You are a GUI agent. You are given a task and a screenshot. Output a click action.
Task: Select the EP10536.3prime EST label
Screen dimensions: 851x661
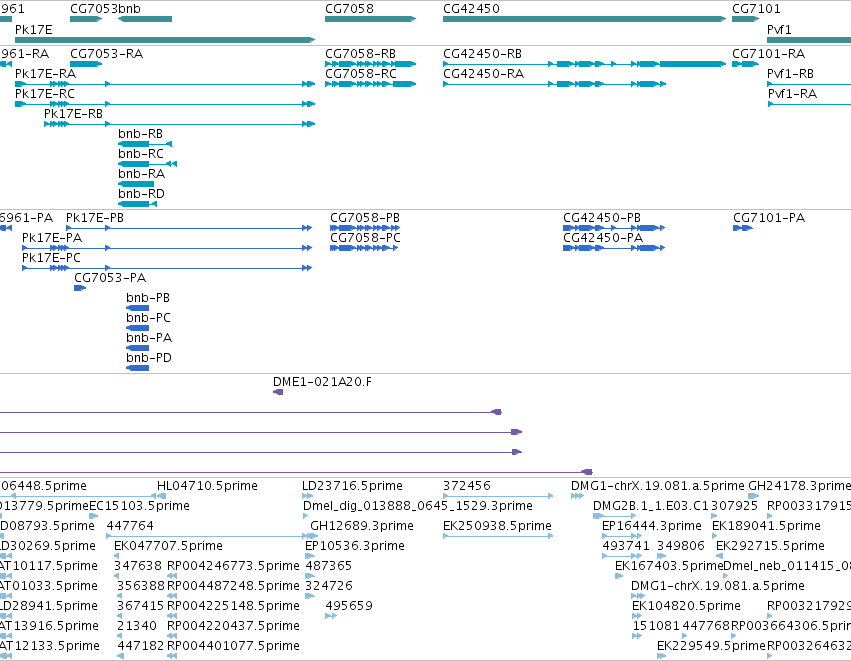[x=355, y=546]
